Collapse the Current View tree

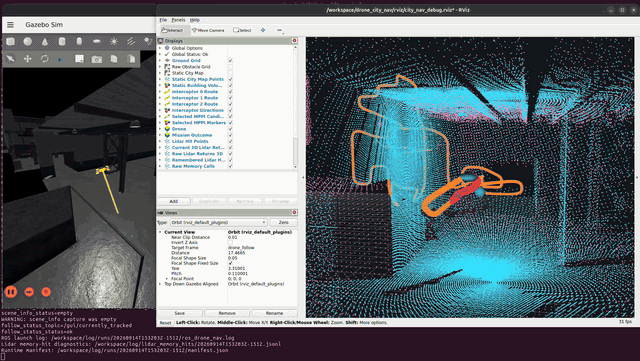tap(160, 232)
